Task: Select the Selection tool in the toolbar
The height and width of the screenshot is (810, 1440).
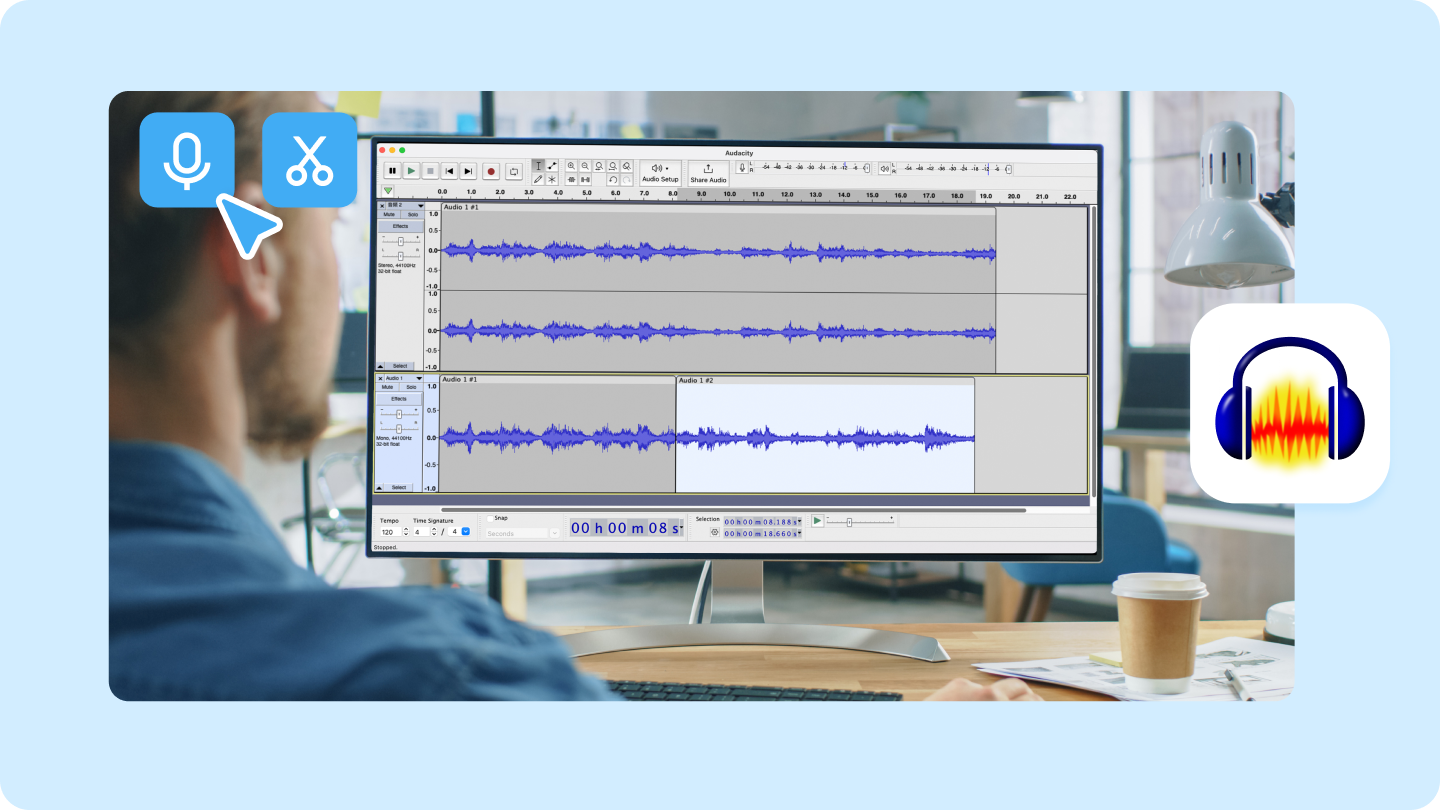Action: (x=538, y=165)
